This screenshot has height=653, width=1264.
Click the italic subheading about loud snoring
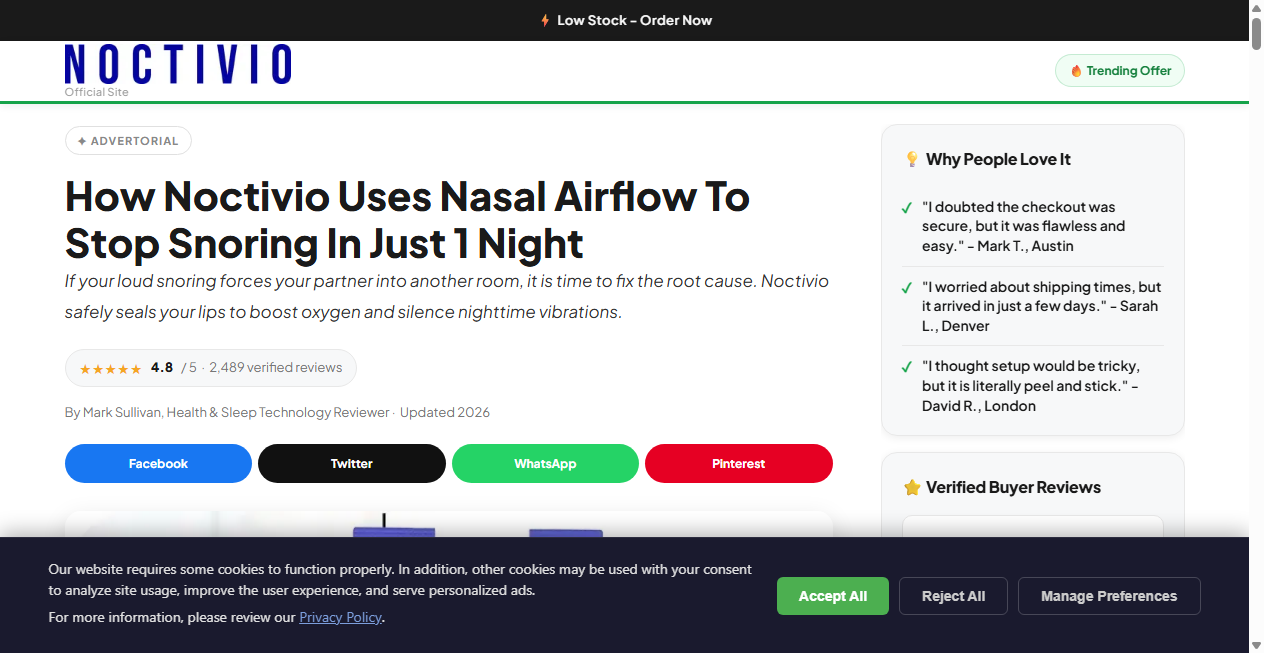click(x=447, y=297)
